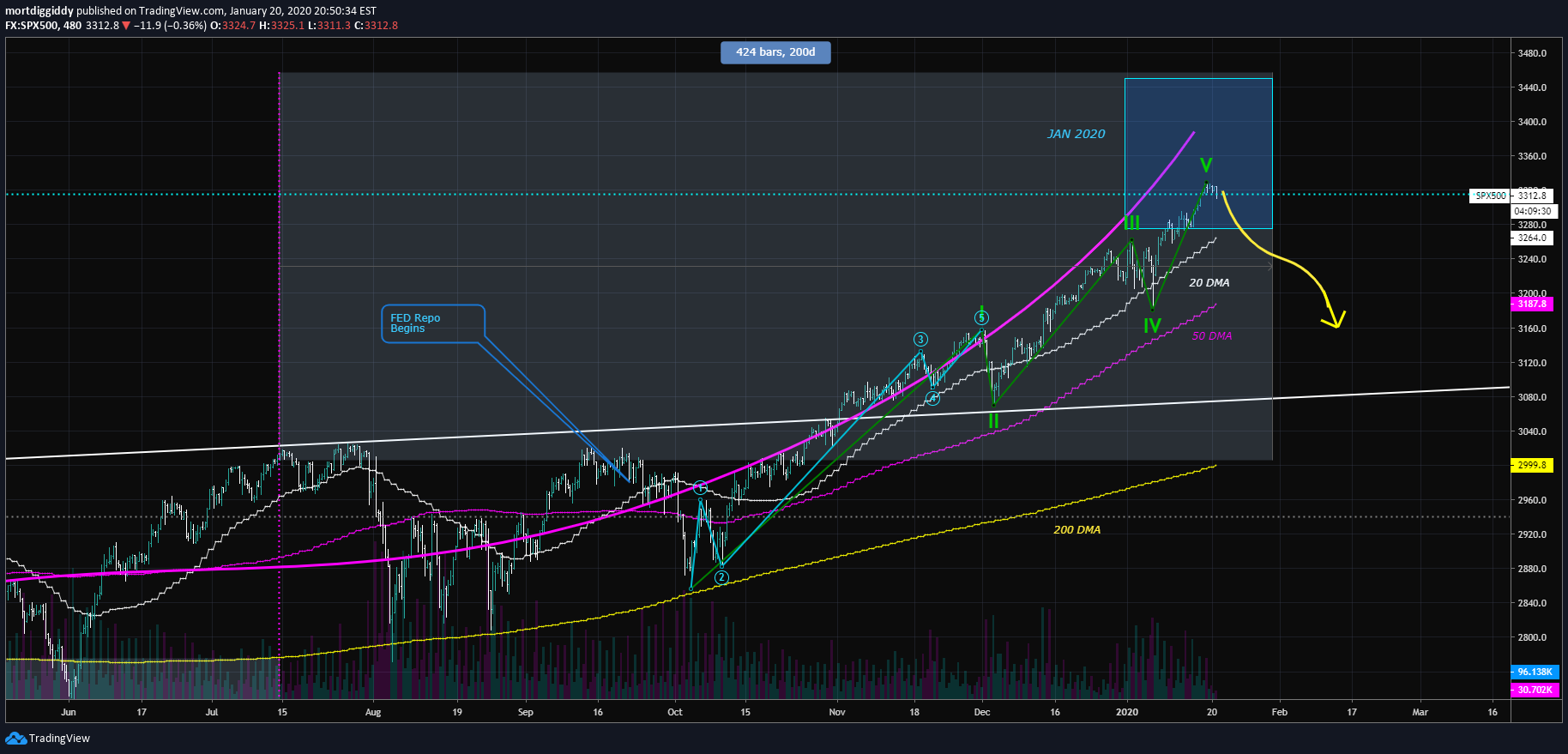This screenshot has width=1568, height=754.
Task: Click the H:3325.1 high value
Action: point(281,26)
